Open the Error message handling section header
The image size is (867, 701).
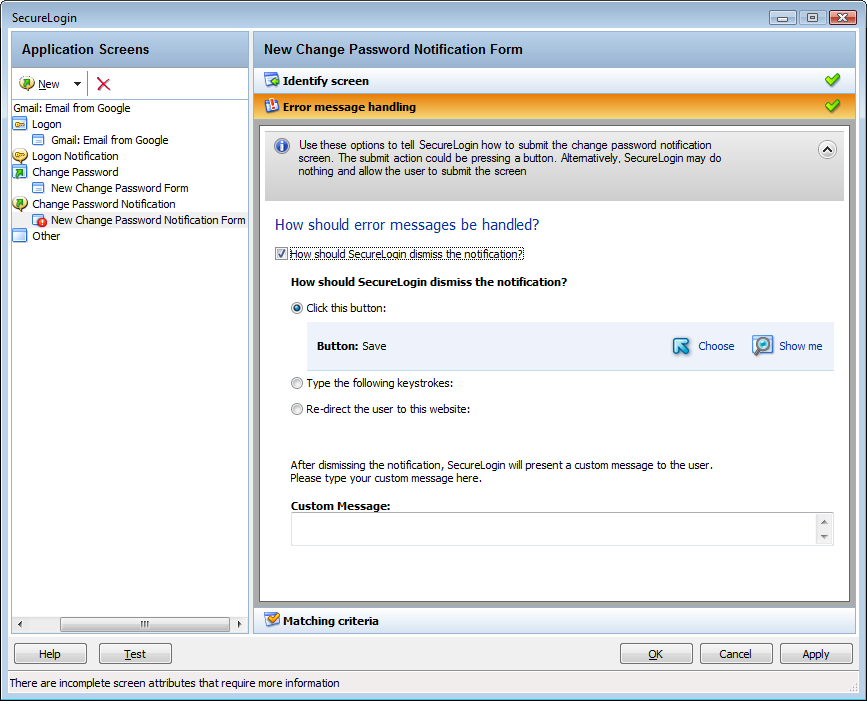[554, 106]
